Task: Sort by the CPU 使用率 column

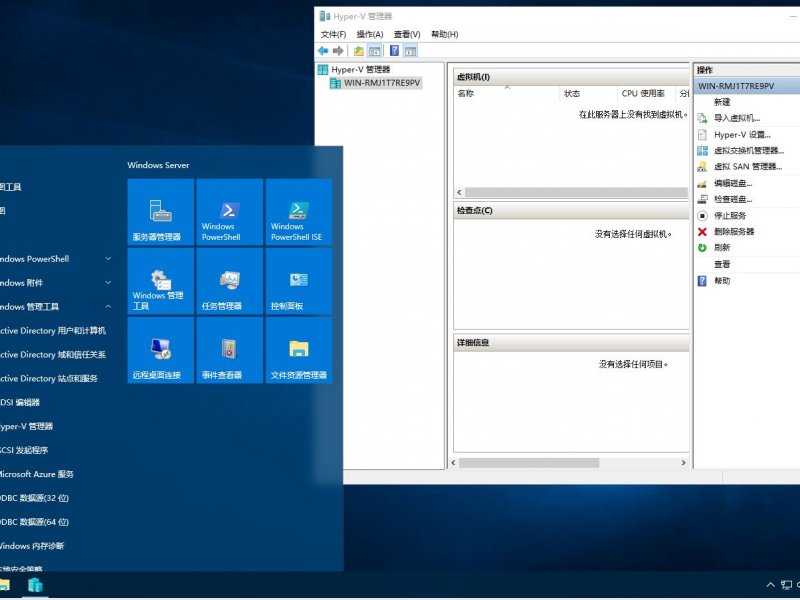Action: point(646,93)
